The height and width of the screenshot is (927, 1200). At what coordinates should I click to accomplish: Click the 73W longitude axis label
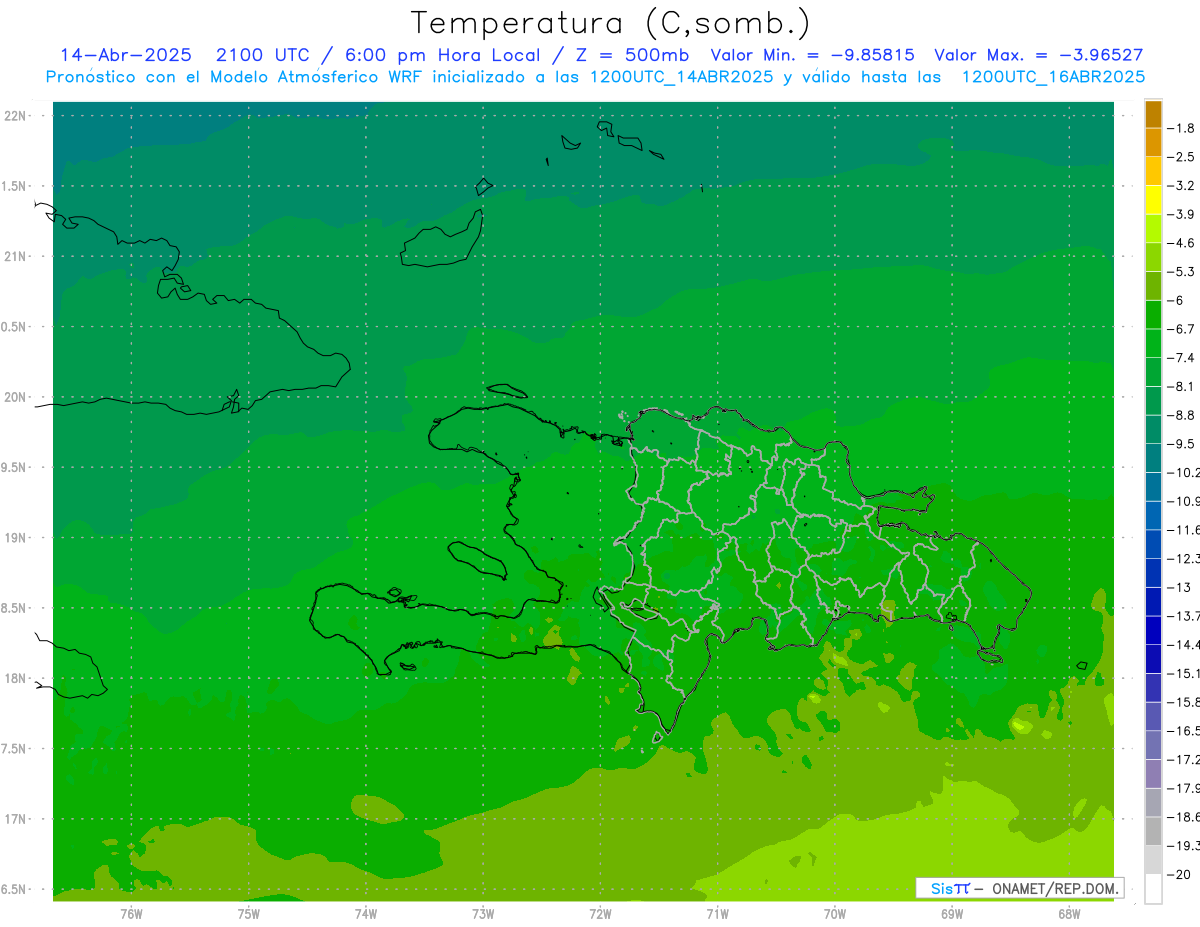point(483,913)
